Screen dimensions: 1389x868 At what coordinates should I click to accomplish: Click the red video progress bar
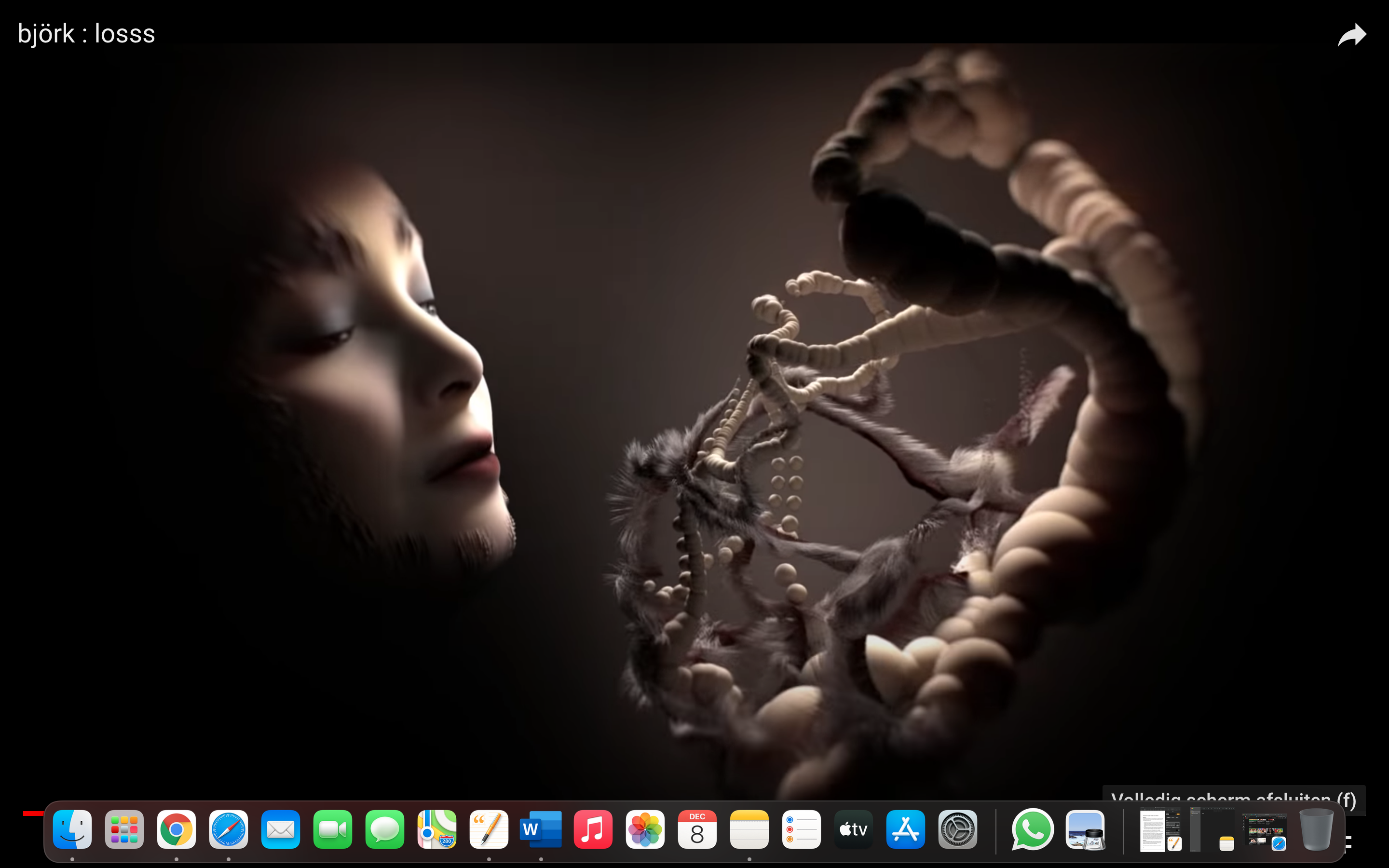(x=33, y=813)
